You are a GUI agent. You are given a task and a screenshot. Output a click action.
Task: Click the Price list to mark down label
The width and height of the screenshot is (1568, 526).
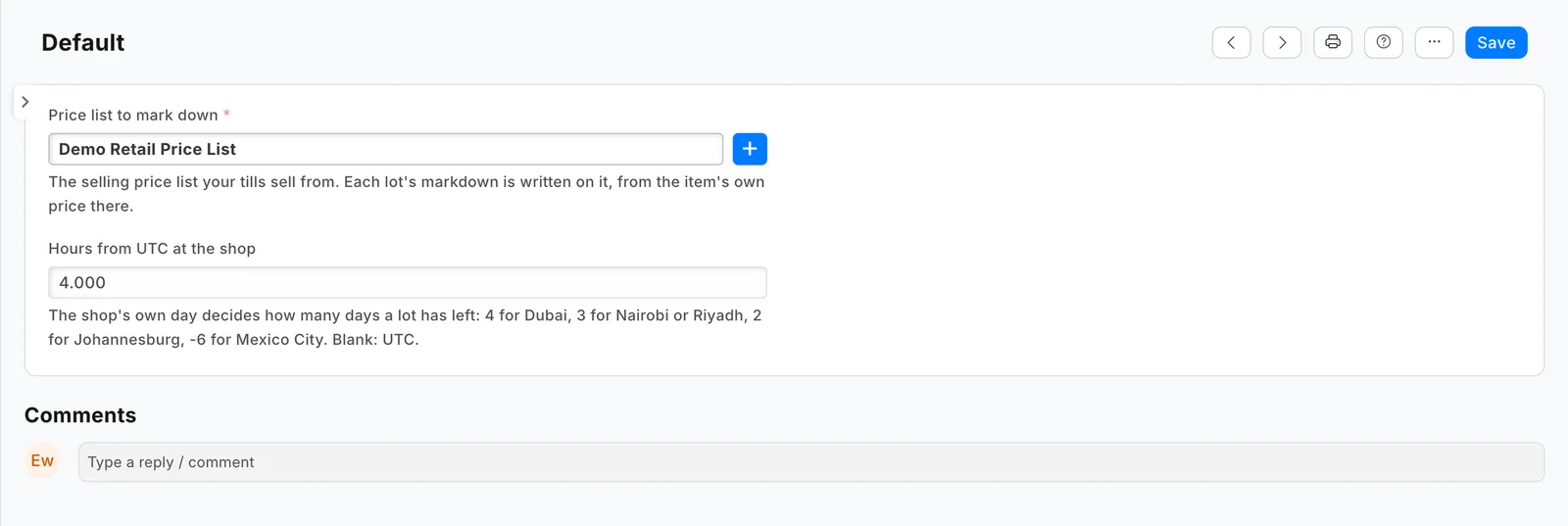133,115
